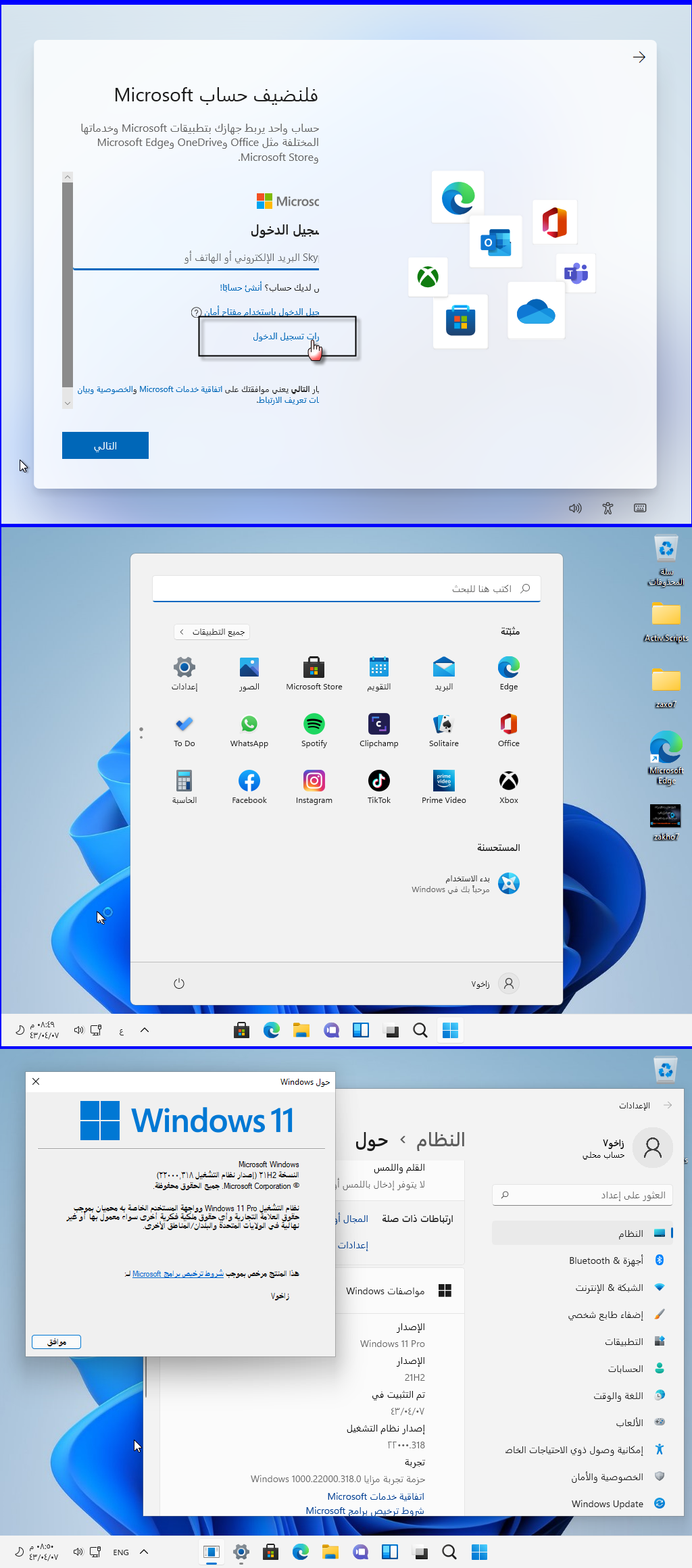
Task: Show hidden tray icons next to the ENG indicator
Action: coord(144,1552)
